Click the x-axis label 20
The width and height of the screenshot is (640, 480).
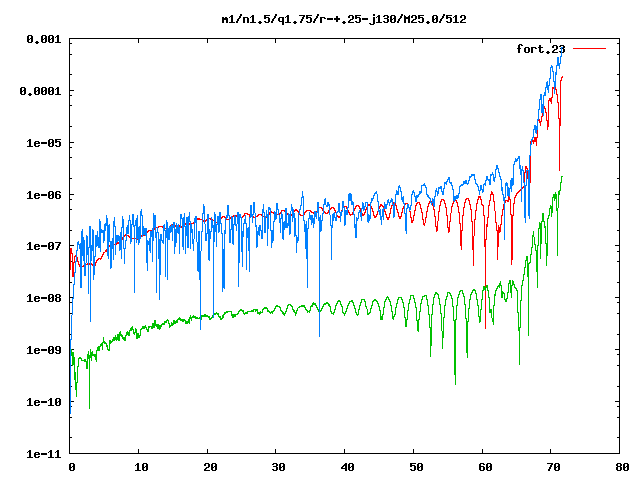210,467
